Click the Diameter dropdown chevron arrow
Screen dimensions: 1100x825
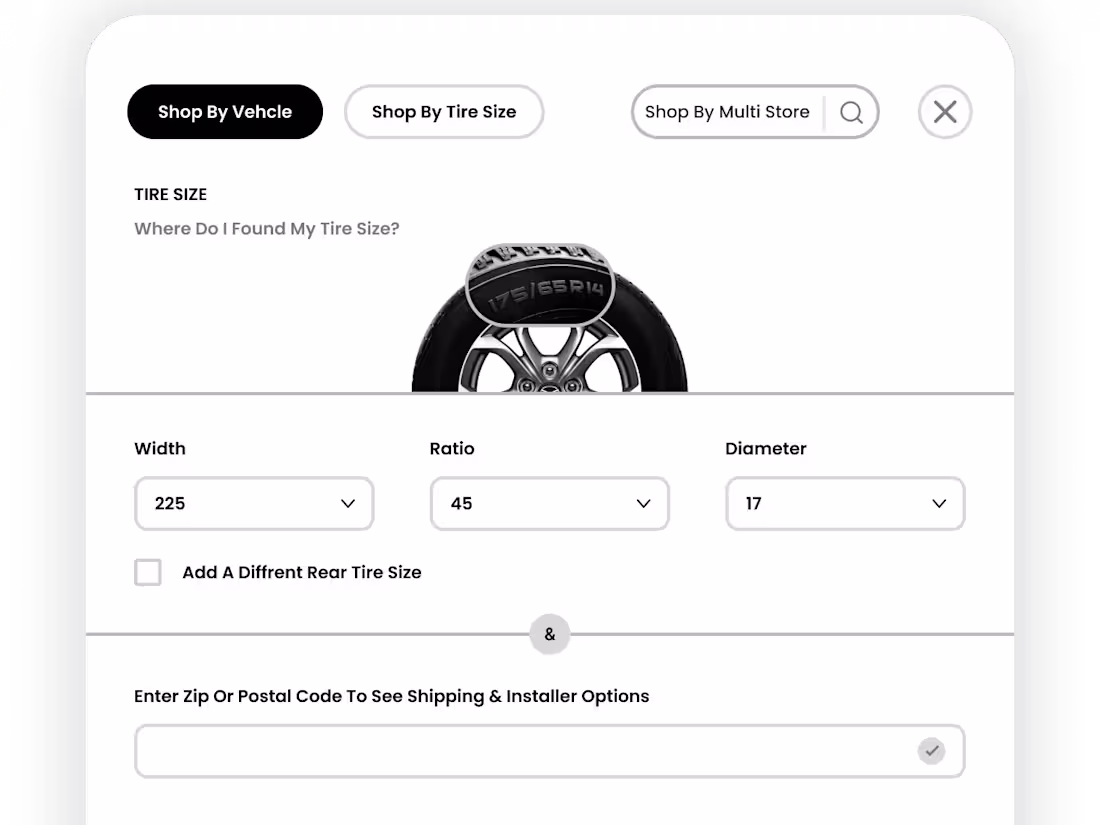pyautogui.click(x=938, y=503)
